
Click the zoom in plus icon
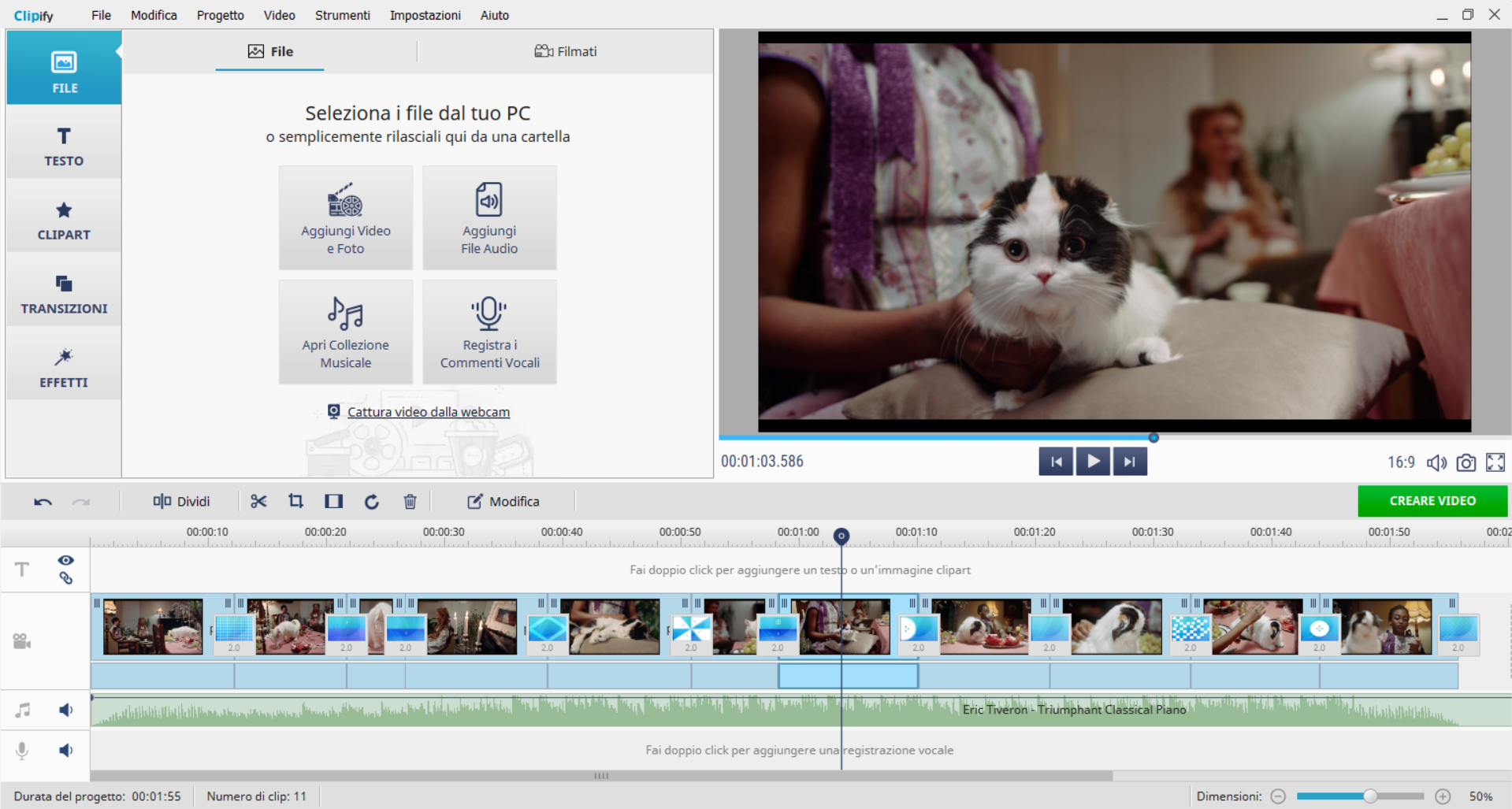pos(1443,796)
